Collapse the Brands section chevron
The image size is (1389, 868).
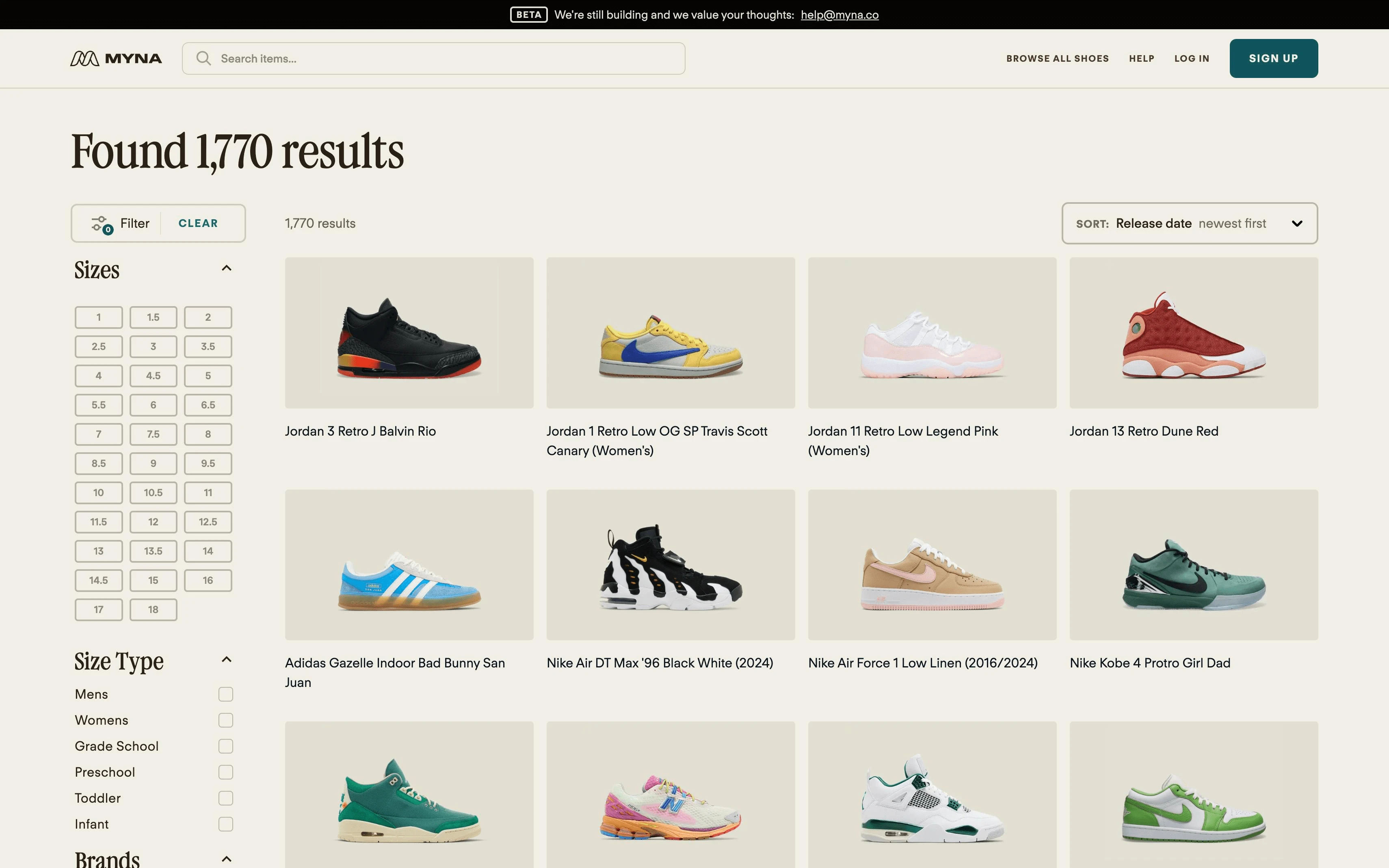[226, 859]
